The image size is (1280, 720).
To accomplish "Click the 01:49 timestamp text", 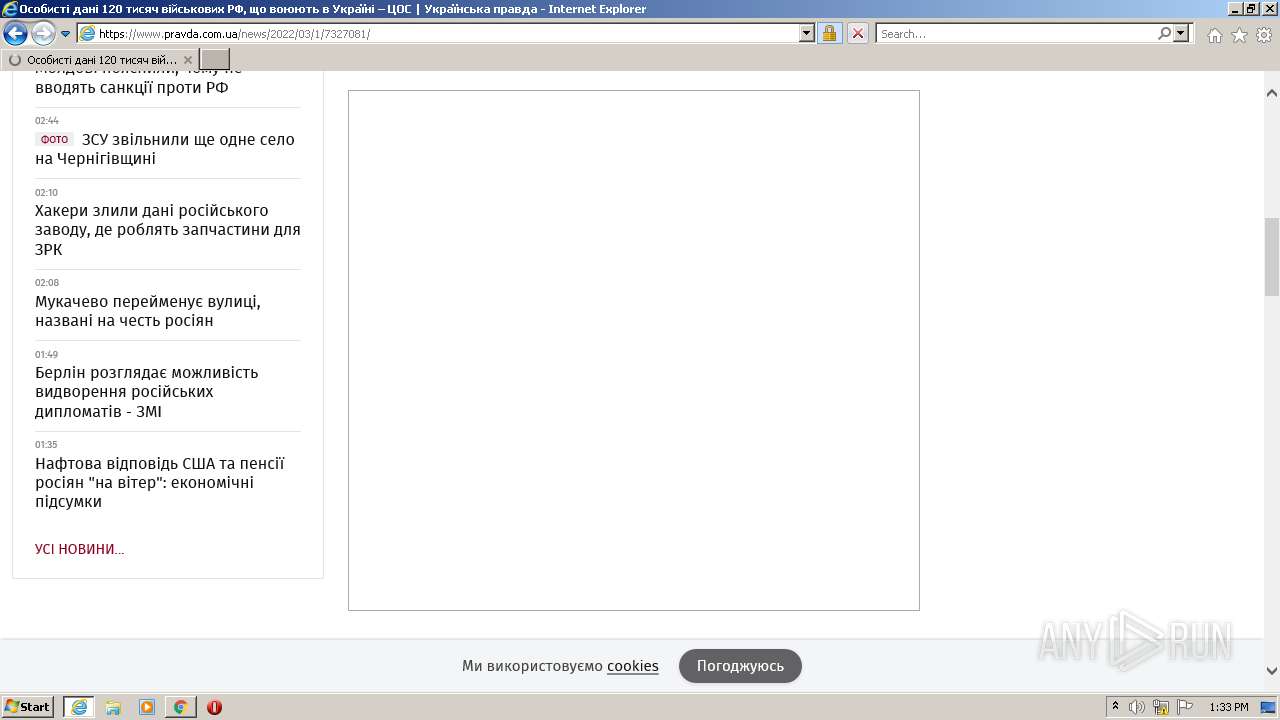I will click(47, 355).
